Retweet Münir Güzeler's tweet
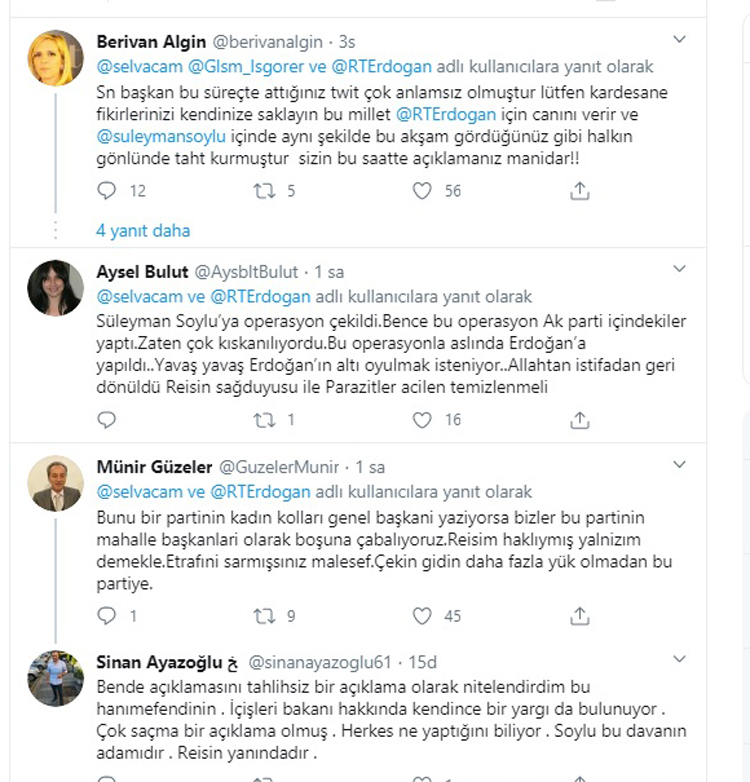 [x=264, y=616]
